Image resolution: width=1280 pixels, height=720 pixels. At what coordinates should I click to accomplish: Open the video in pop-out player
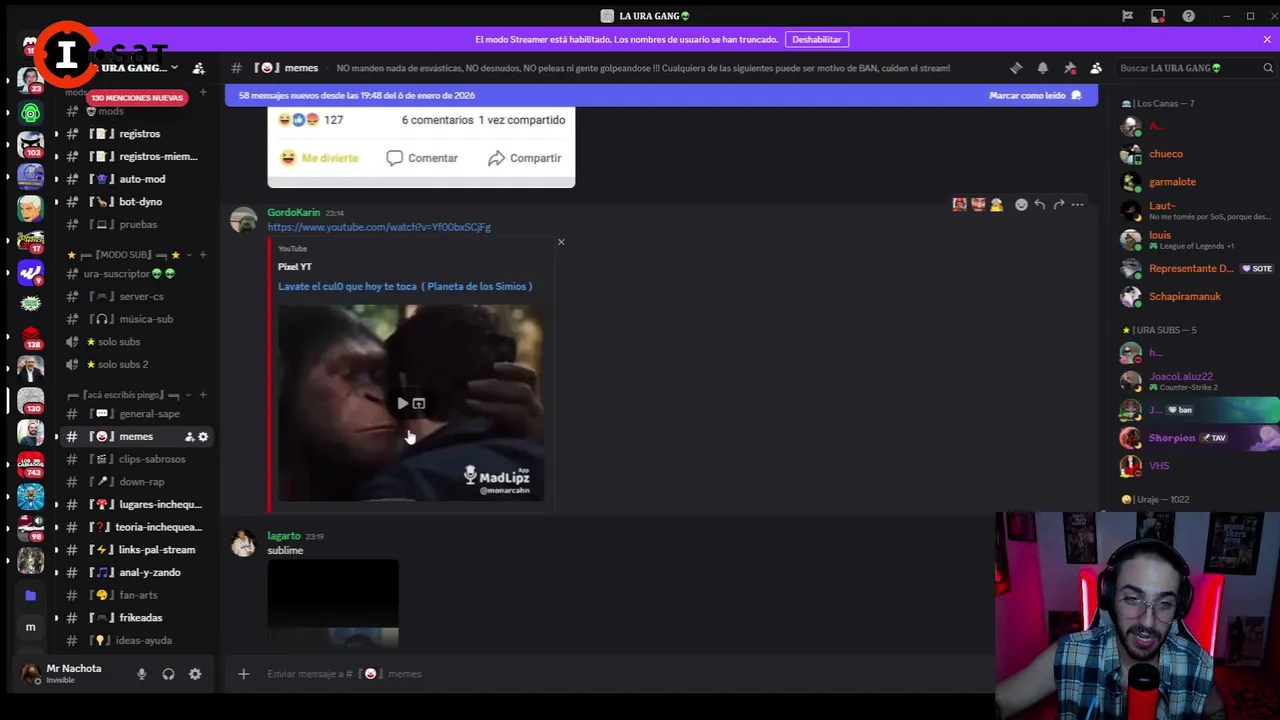(419, 404)
